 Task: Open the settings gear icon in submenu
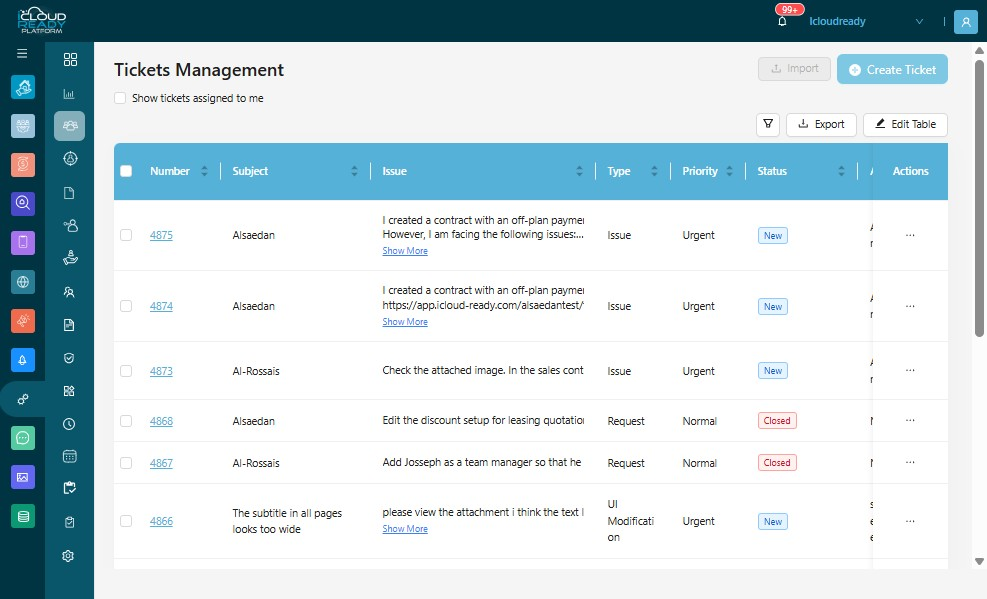pos(69,556)
